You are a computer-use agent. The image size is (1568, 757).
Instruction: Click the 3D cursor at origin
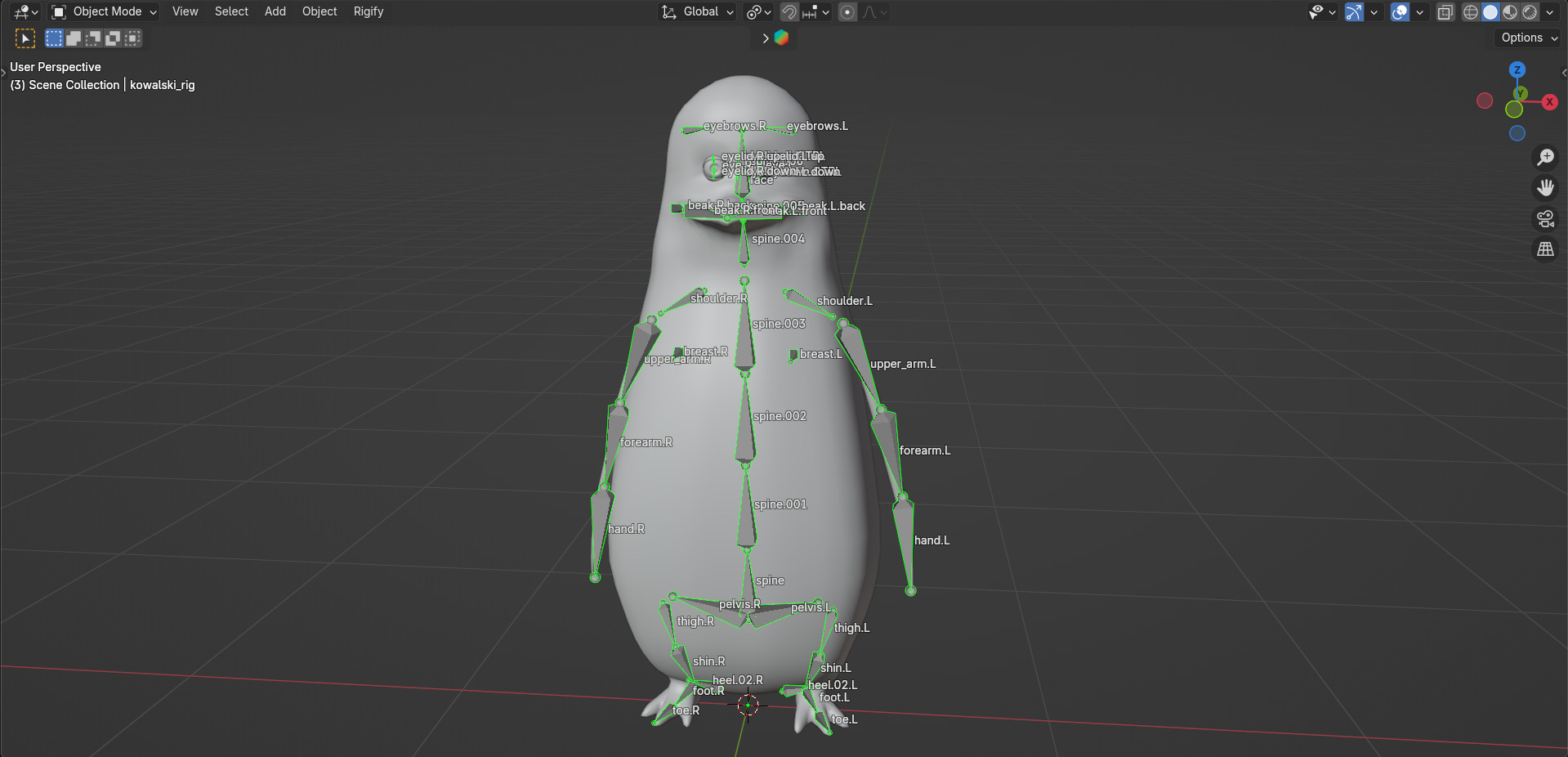coord(748,705)
